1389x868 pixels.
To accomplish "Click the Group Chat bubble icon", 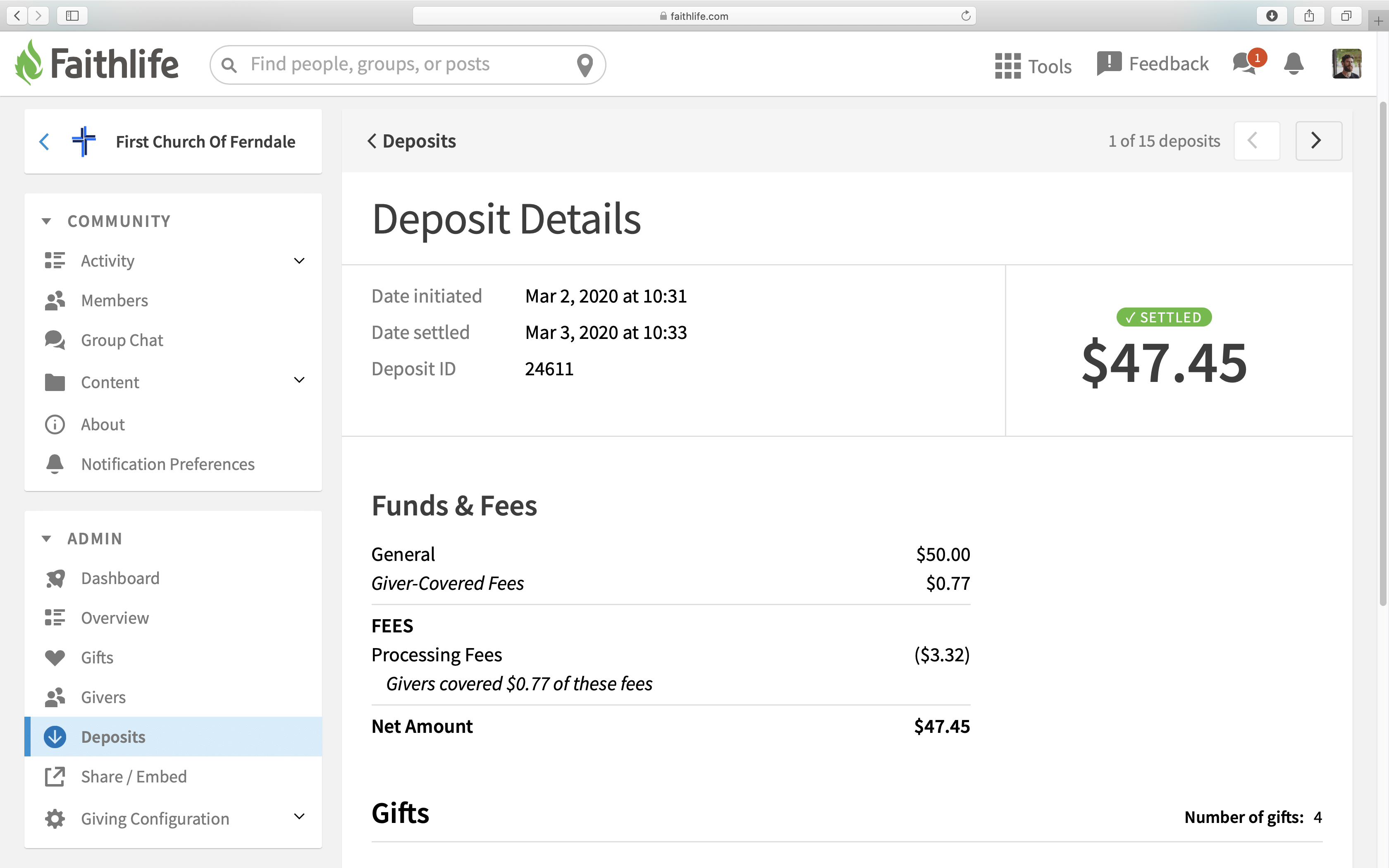I will click(x=55, y=340).
